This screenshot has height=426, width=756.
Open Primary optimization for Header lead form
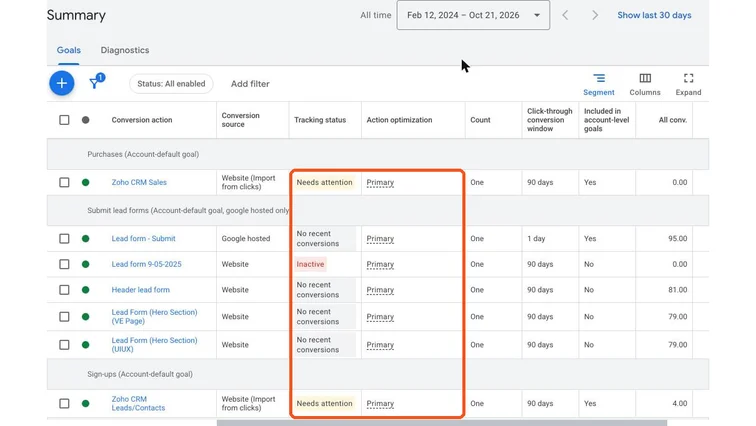(380, 290)
